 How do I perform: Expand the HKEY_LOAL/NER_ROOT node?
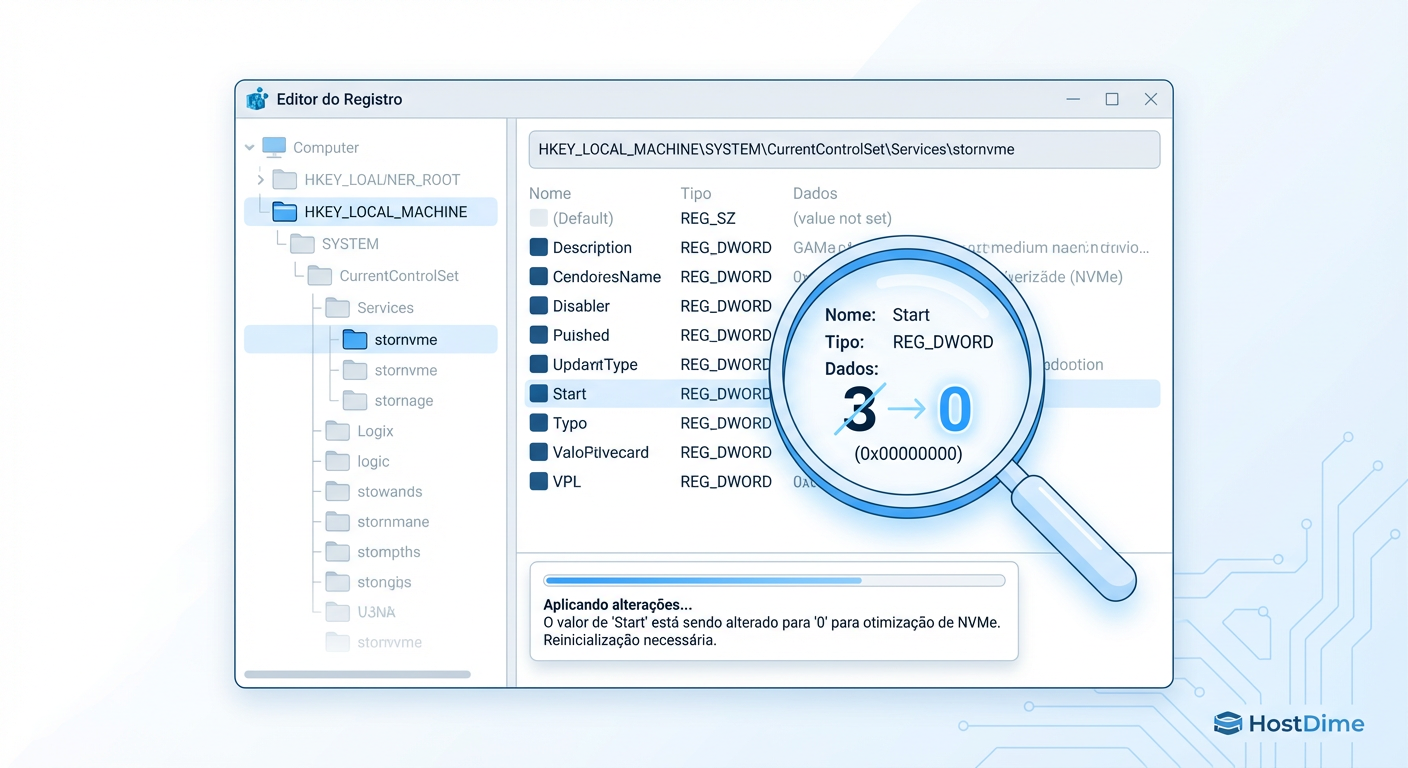coord(261,179)
